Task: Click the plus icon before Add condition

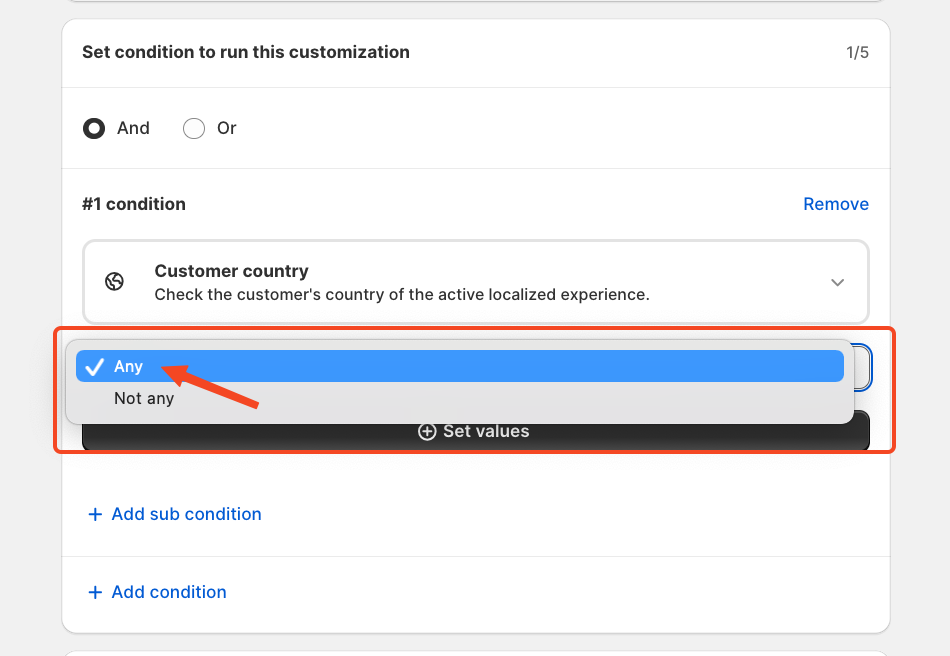Action: click(95, 592)
